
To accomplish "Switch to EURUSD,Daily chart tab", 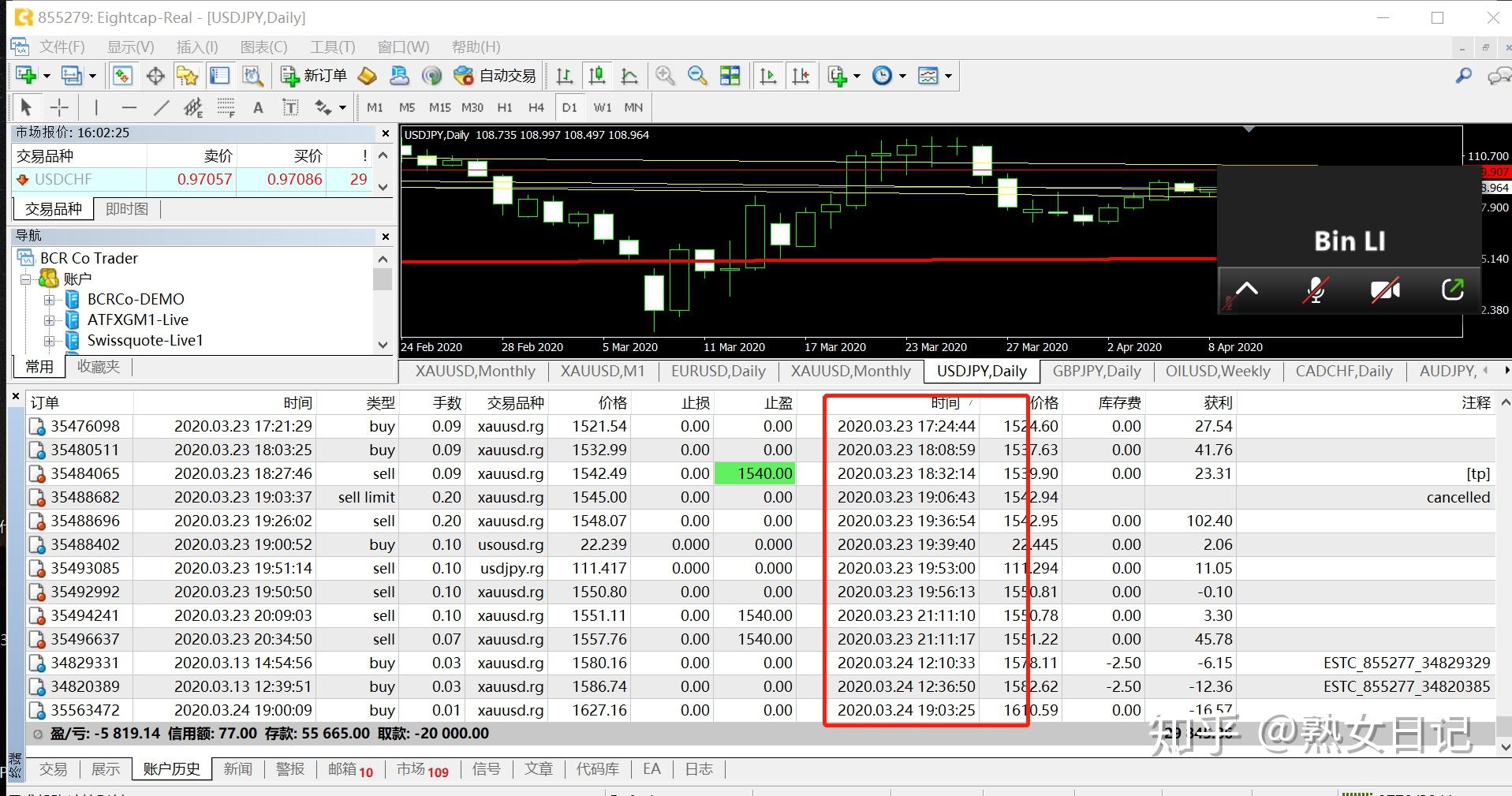I will [718, 371].
